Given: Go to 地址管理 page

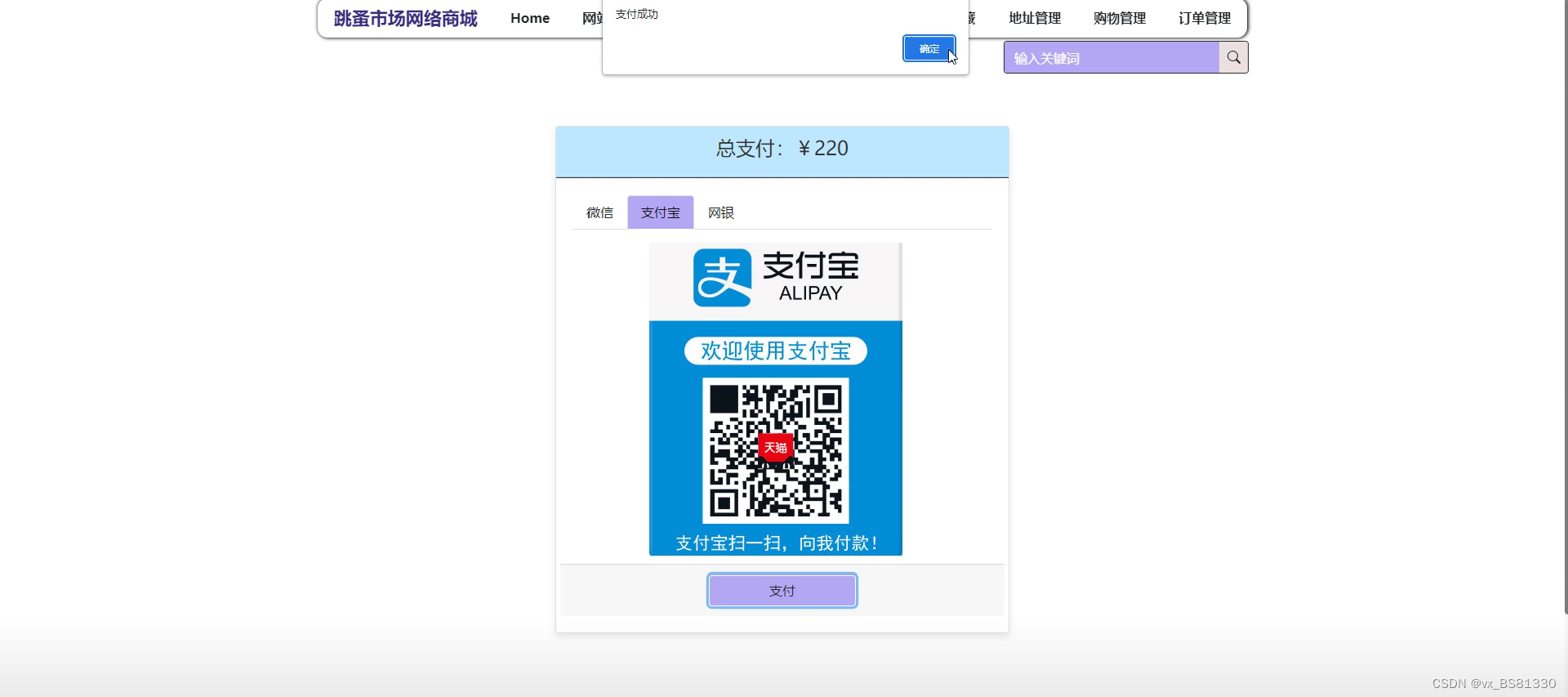Looking at the screenshot, I should [1035, 18].
